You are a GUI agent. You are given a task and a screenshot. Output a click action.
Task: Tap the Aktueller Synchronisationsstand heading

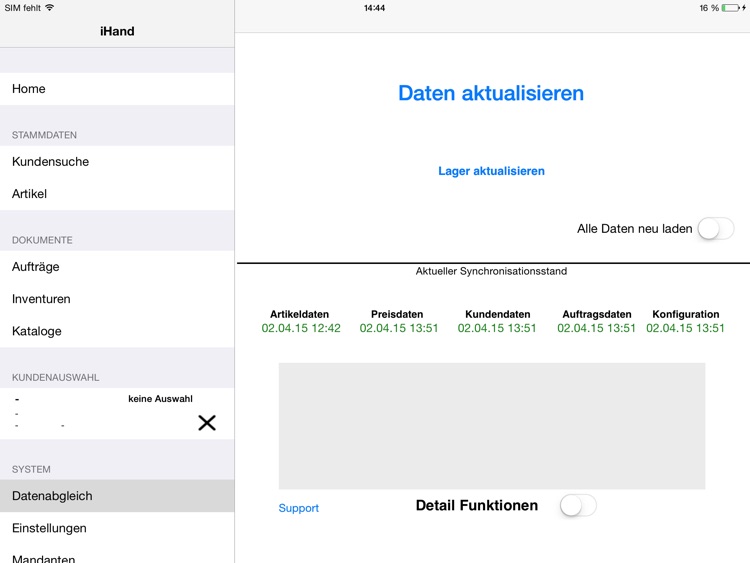(491, 271)
